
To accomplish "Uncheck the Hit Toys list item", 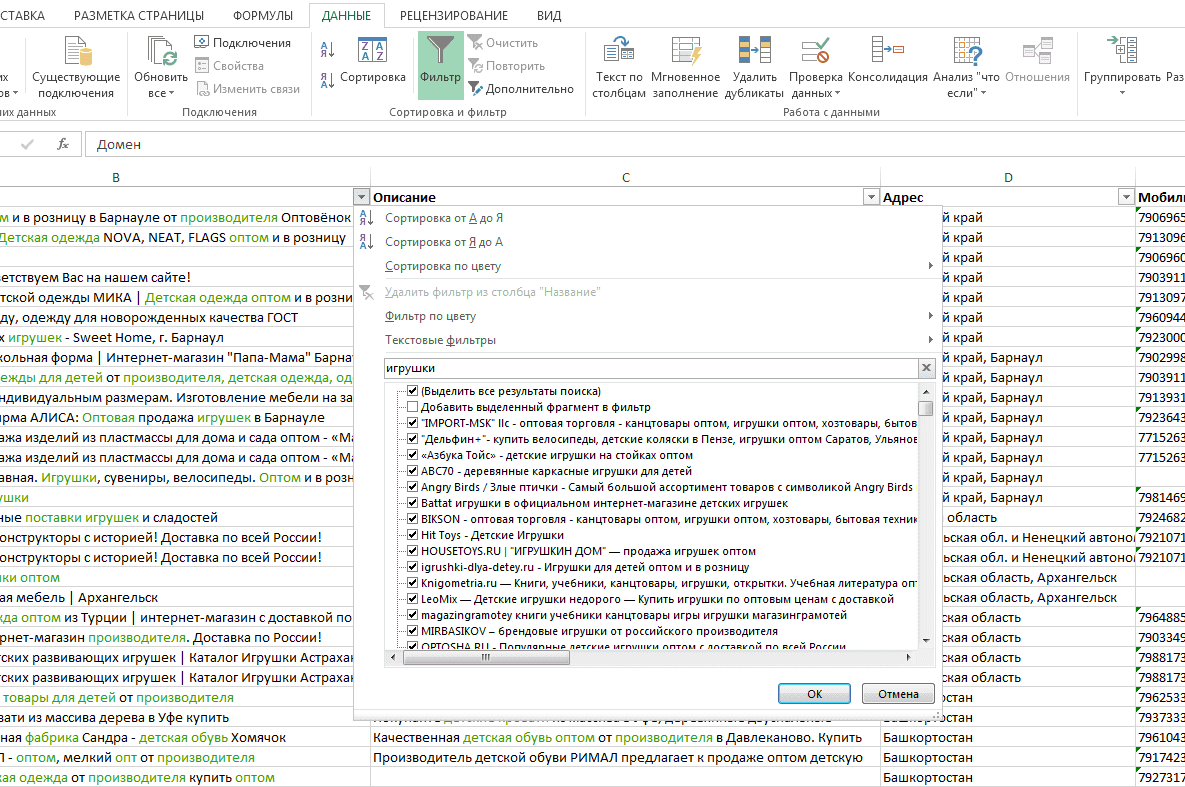I will (x=413, y=534).
